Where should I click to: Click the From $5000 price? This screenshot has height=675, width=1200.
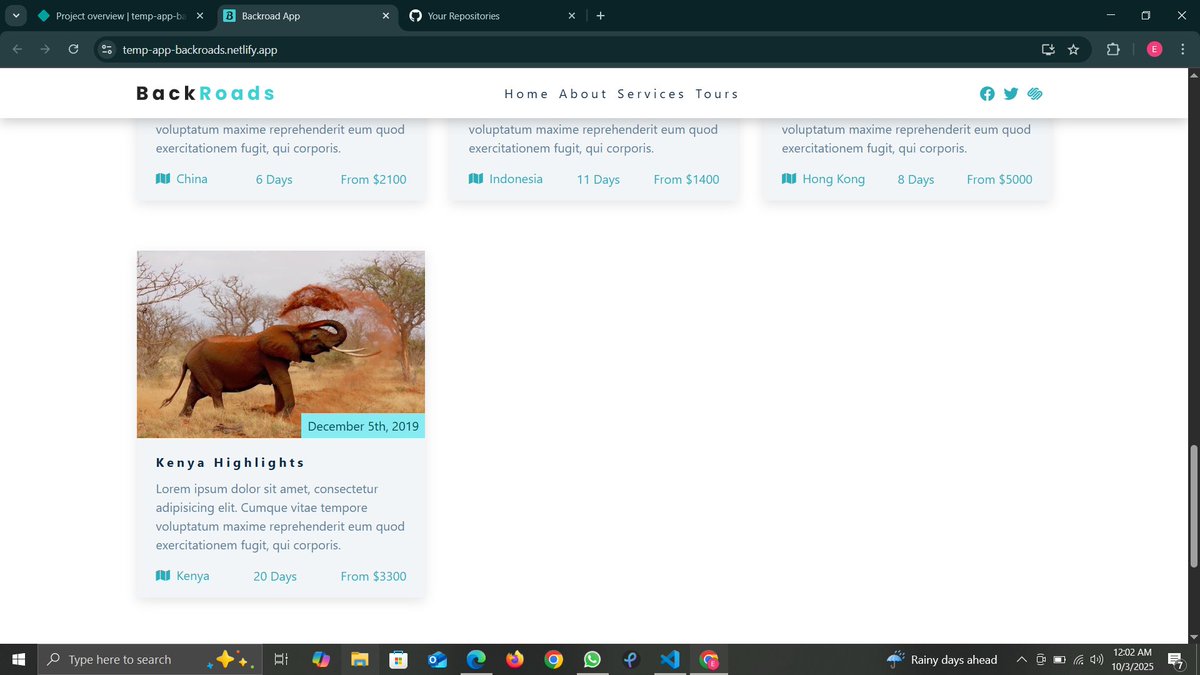click(x=999, y=179)
